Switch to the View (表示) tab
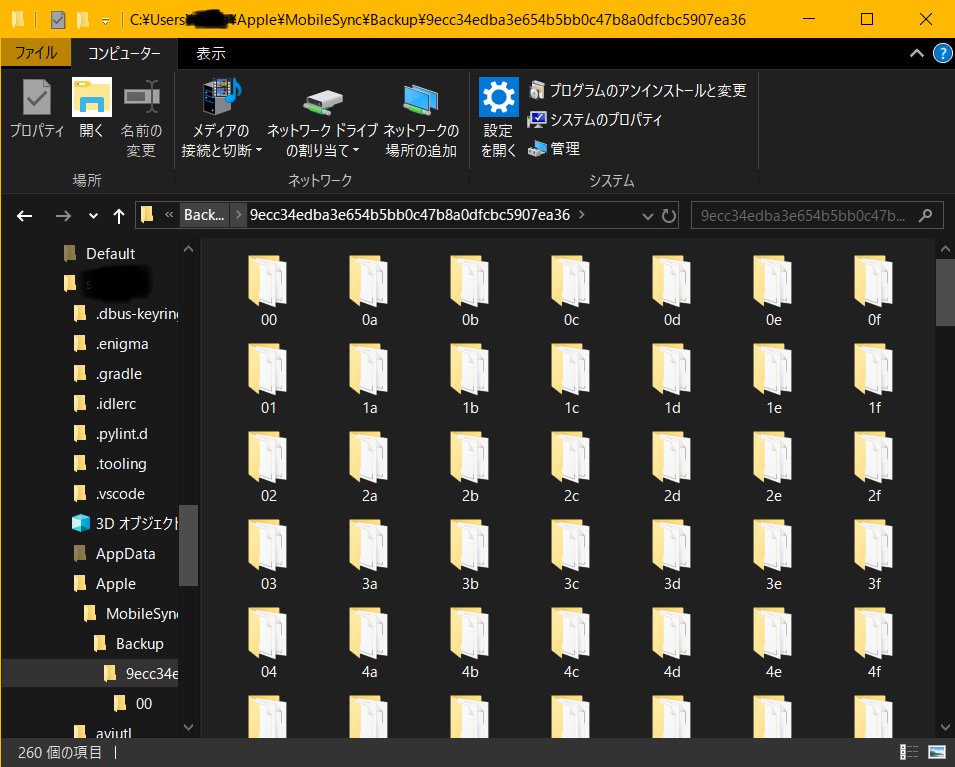This screenshot has width=955, height=767. [210, 54]
